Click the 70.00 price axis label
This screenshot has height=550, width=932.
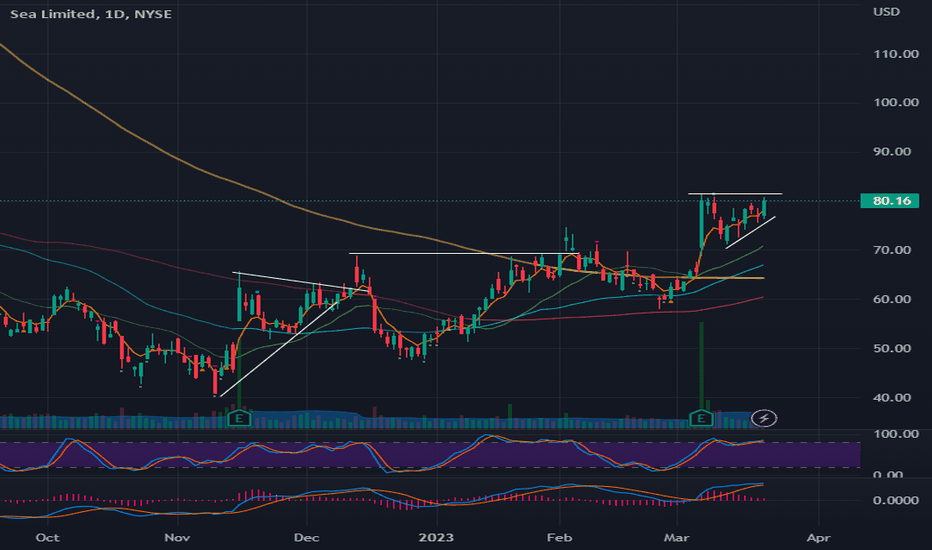pyautogui.click(x=892, y=250)
